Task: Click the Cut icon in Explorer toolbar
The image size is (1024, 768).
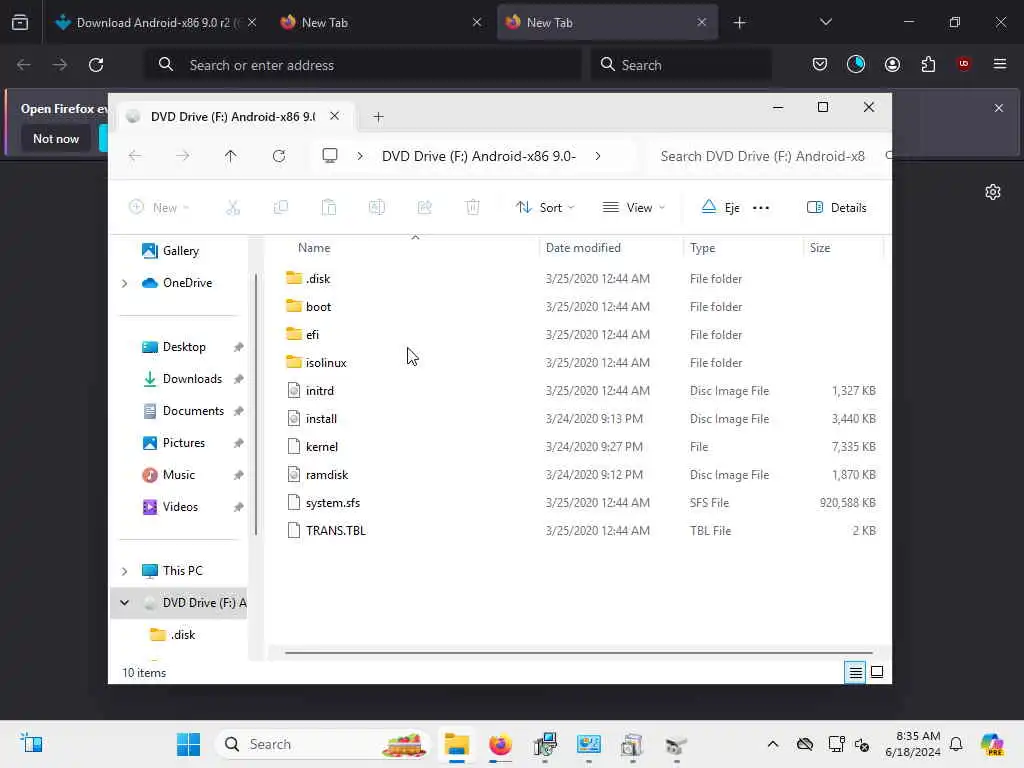Action: click(233, 208)
